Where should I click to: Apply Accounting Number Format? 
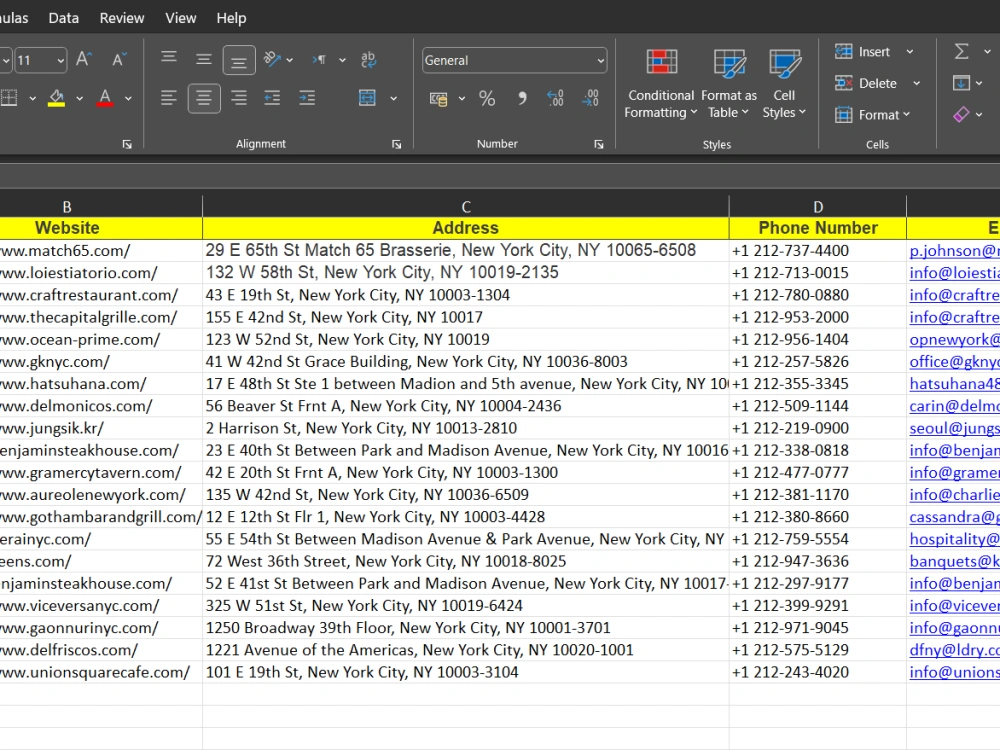pyautogui.click(x=439, y=99)
